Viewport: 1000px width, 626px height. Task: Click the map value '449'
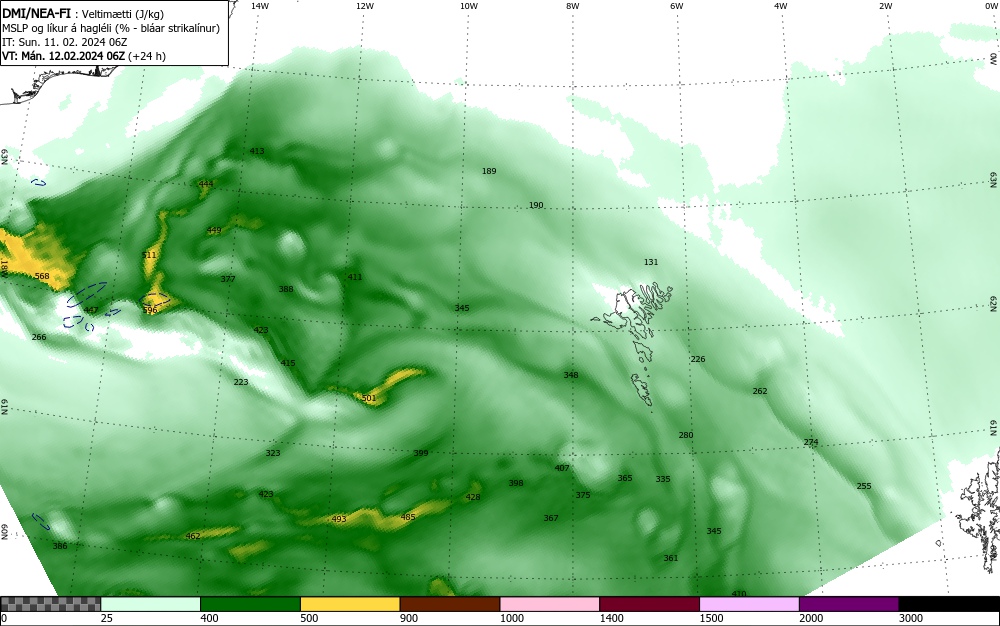pos(214,230)
